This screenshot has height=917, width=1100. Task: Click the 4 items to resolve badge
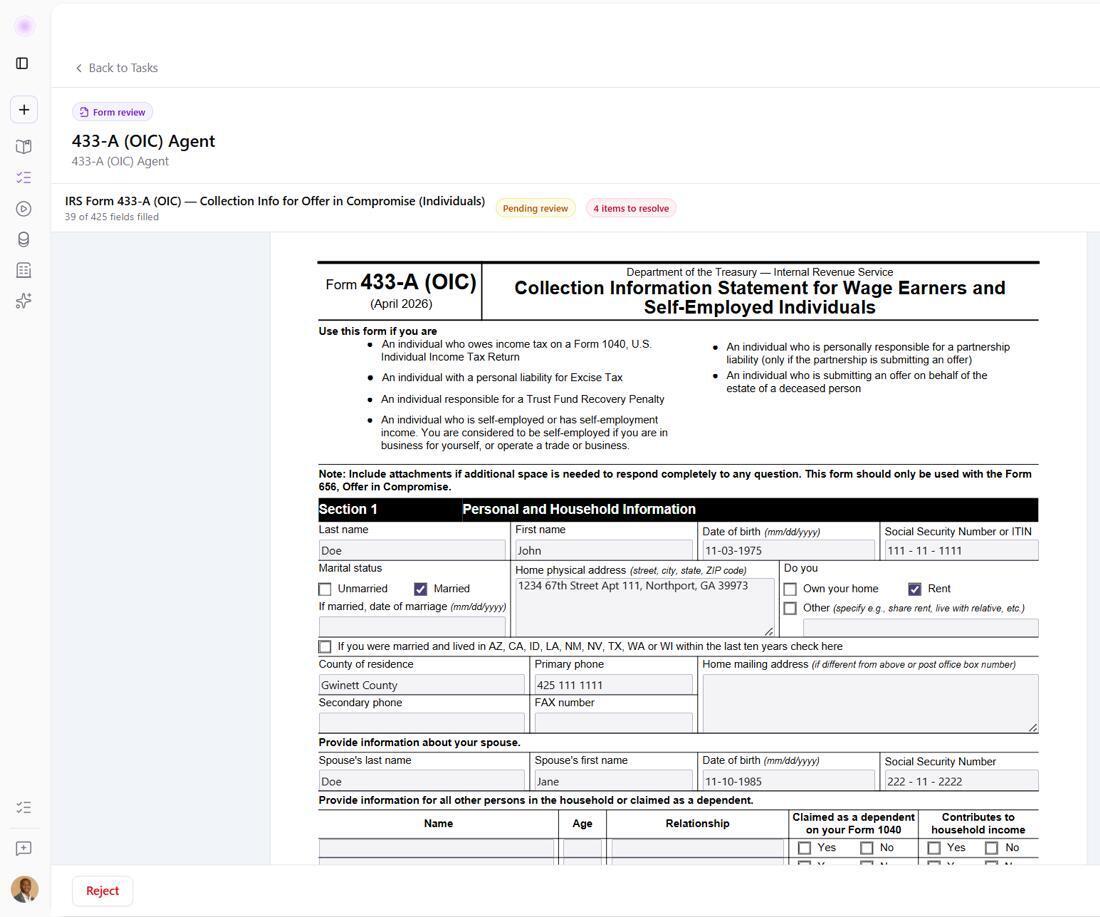click(x=631, y=208)
